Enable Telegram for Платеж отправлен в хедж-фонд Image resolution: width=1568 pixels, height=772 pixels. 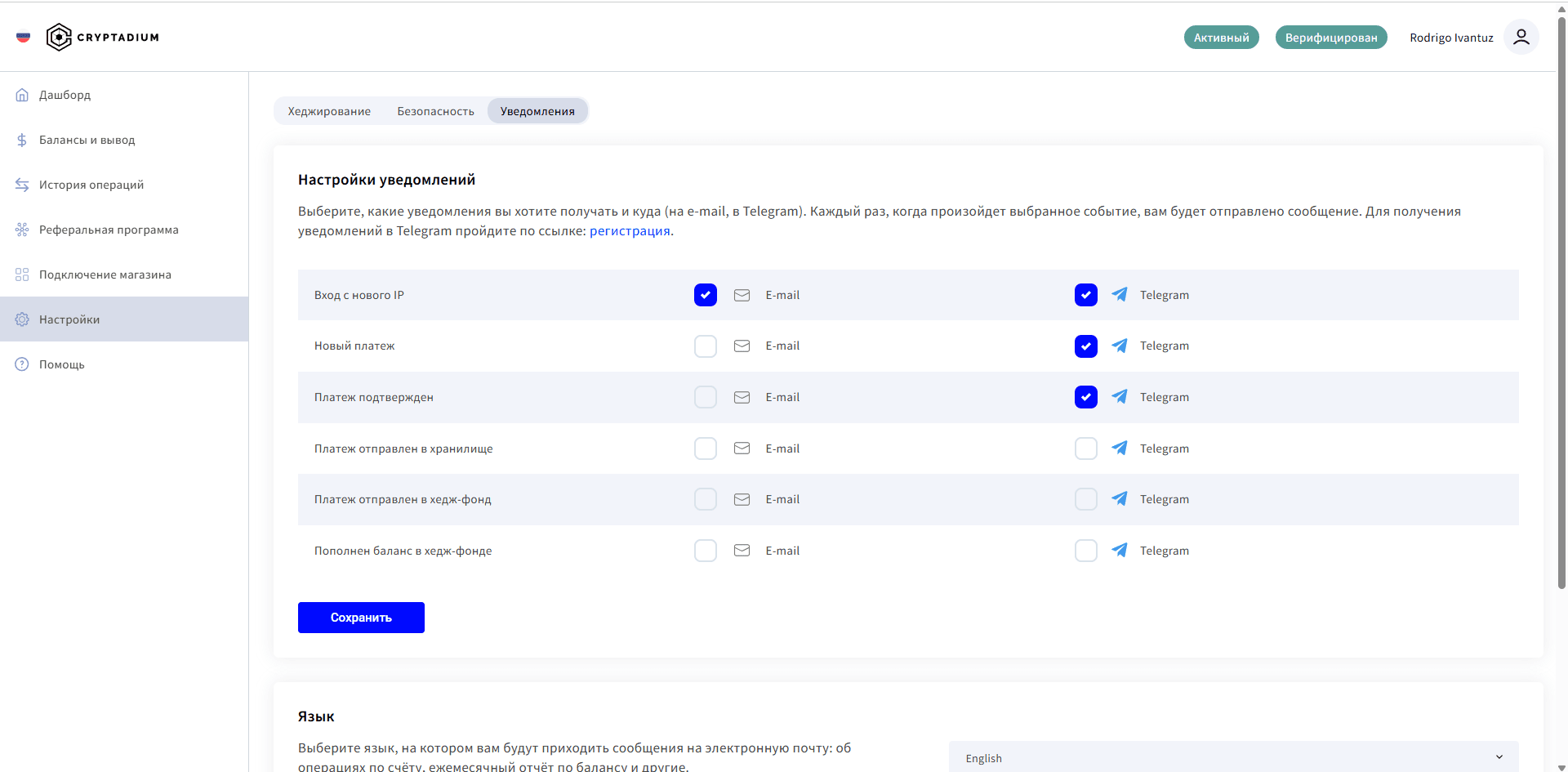pos(1086,499)
